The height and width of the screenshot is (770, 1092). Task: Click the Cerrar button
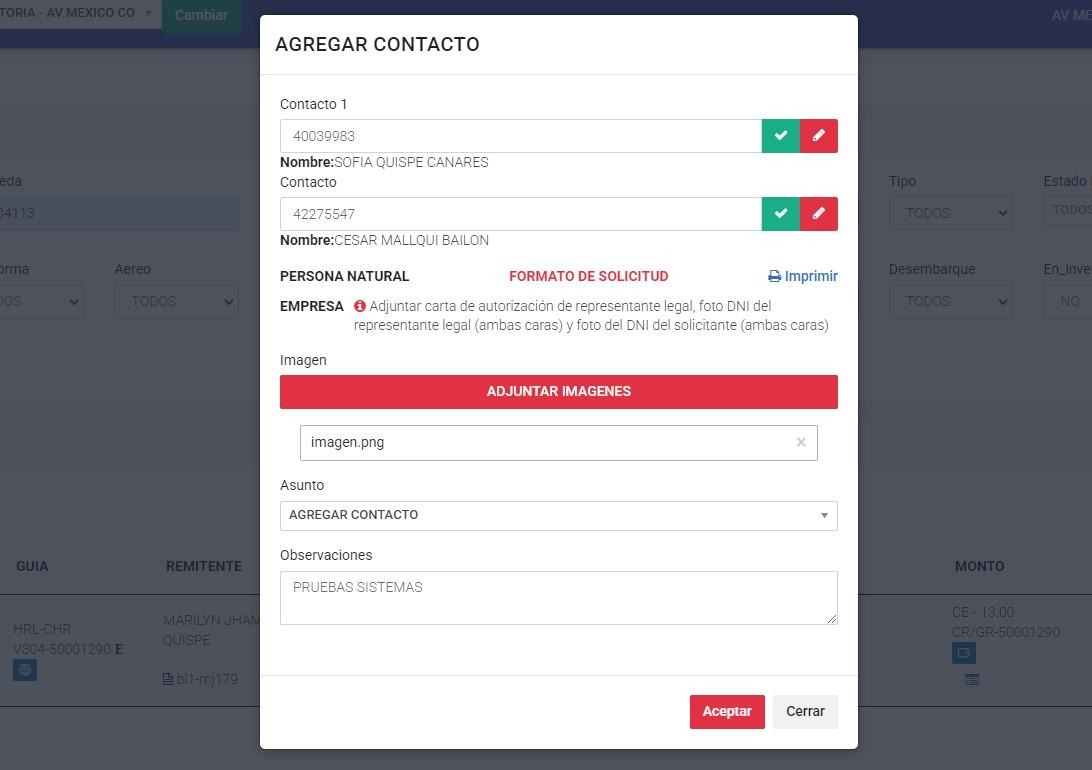click(805, 712)
